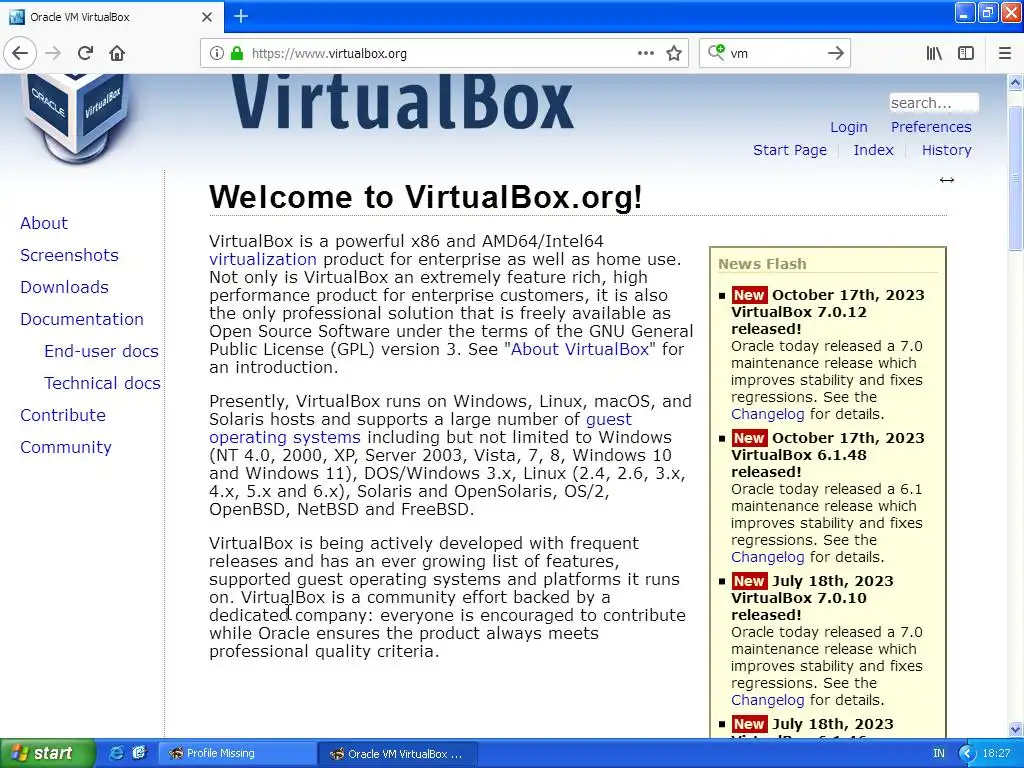
Task: Click the green padlock security icon
Action: 236,53
